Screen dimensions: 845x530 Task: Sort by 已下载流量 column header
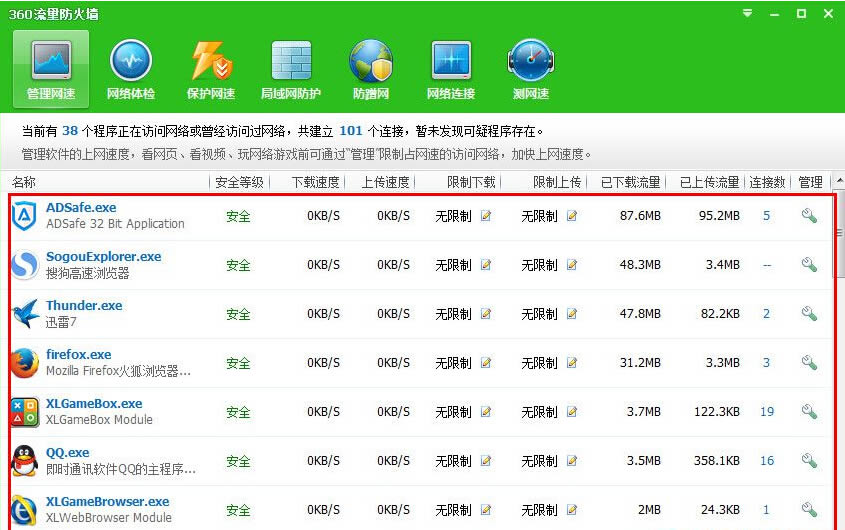click(630, 182)
